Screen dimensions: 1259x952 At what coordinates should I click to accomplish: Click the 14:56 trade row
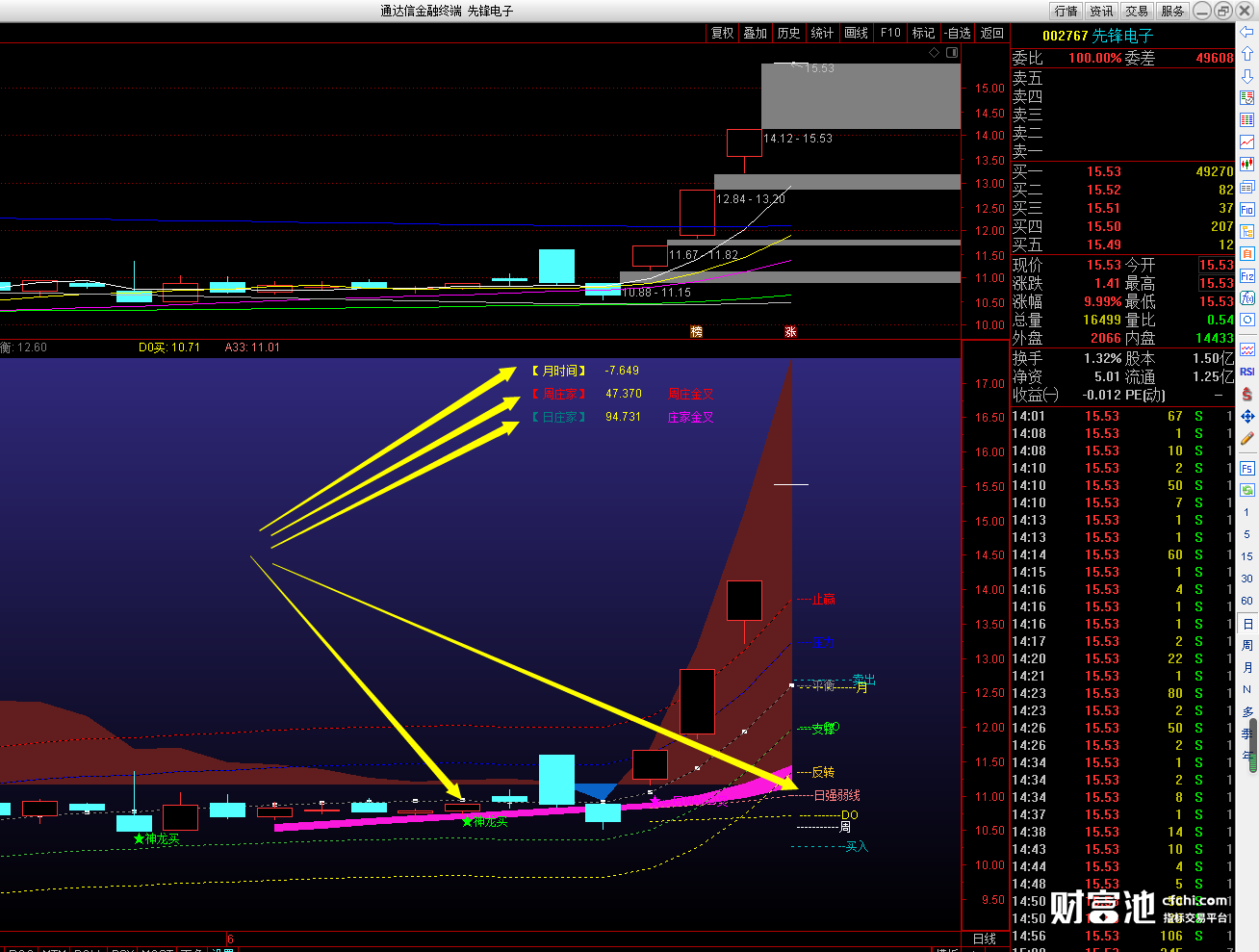[1121, 936]
